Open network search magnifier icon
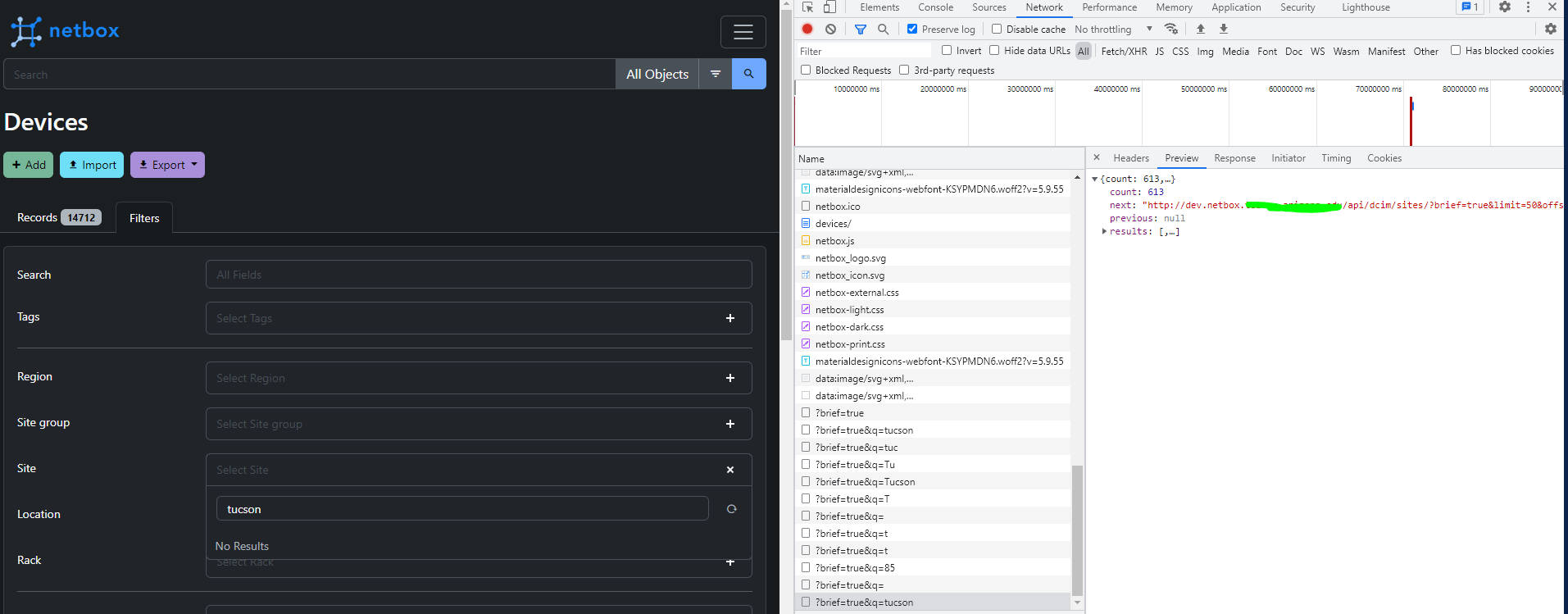Screen dimensions: 1568x614 [x=883, y=29]
